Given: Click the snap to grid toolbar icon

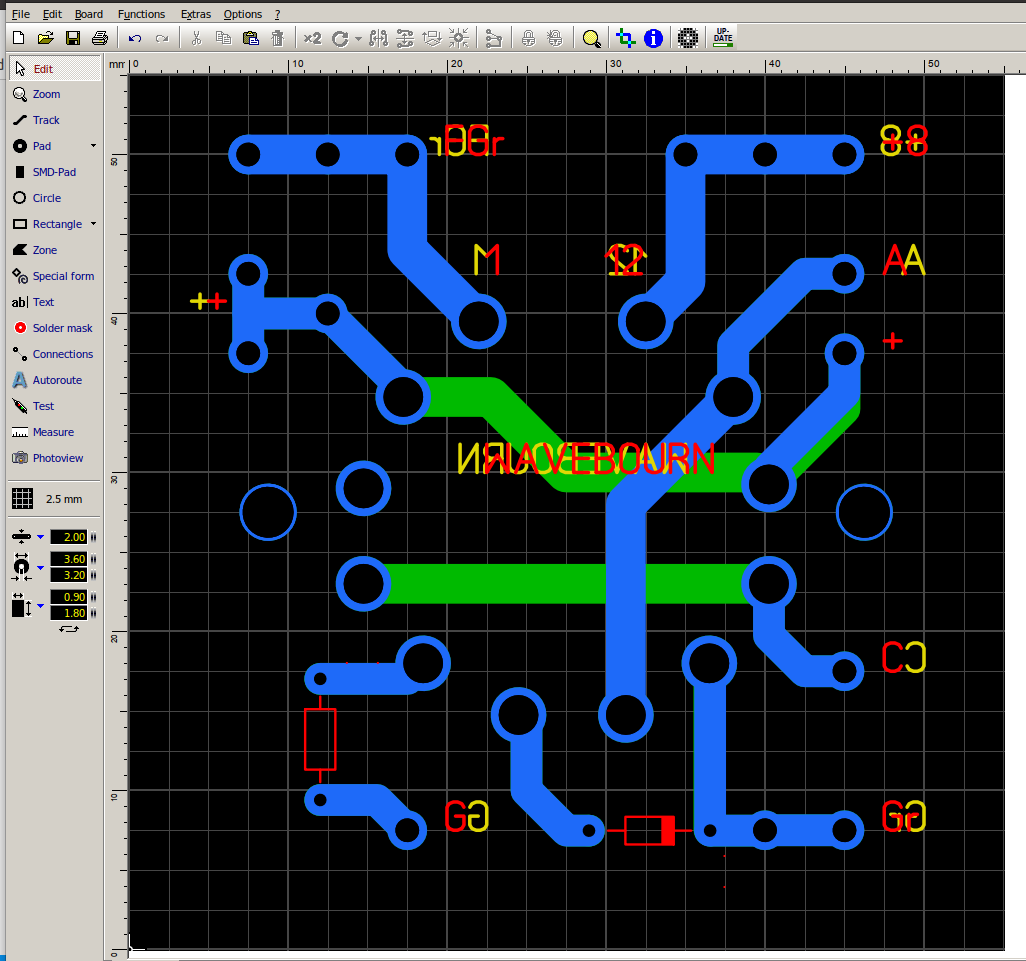Looking at the screenshot, I should pyautogui.click(x=459, y=39).
